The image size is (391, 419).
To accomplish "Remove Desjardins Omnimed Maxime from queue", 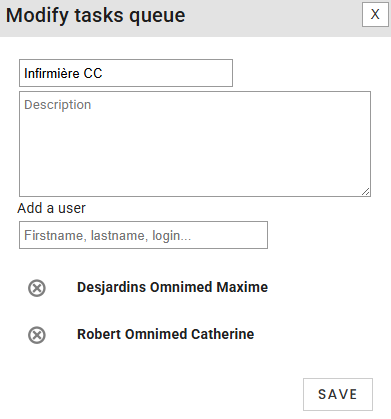I will 37,288.
